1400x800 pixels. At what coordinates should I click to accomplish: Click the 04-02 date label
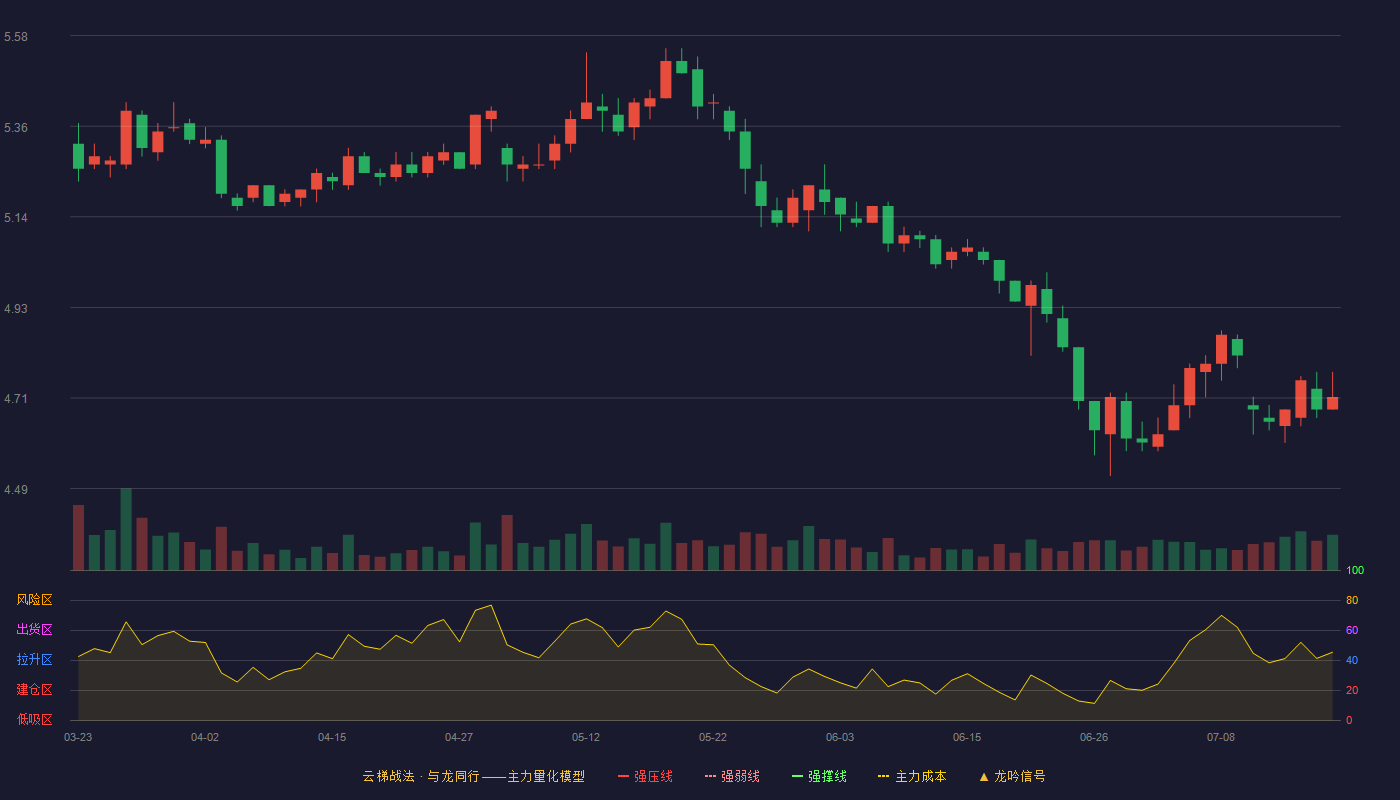click(x=205, y=737)
